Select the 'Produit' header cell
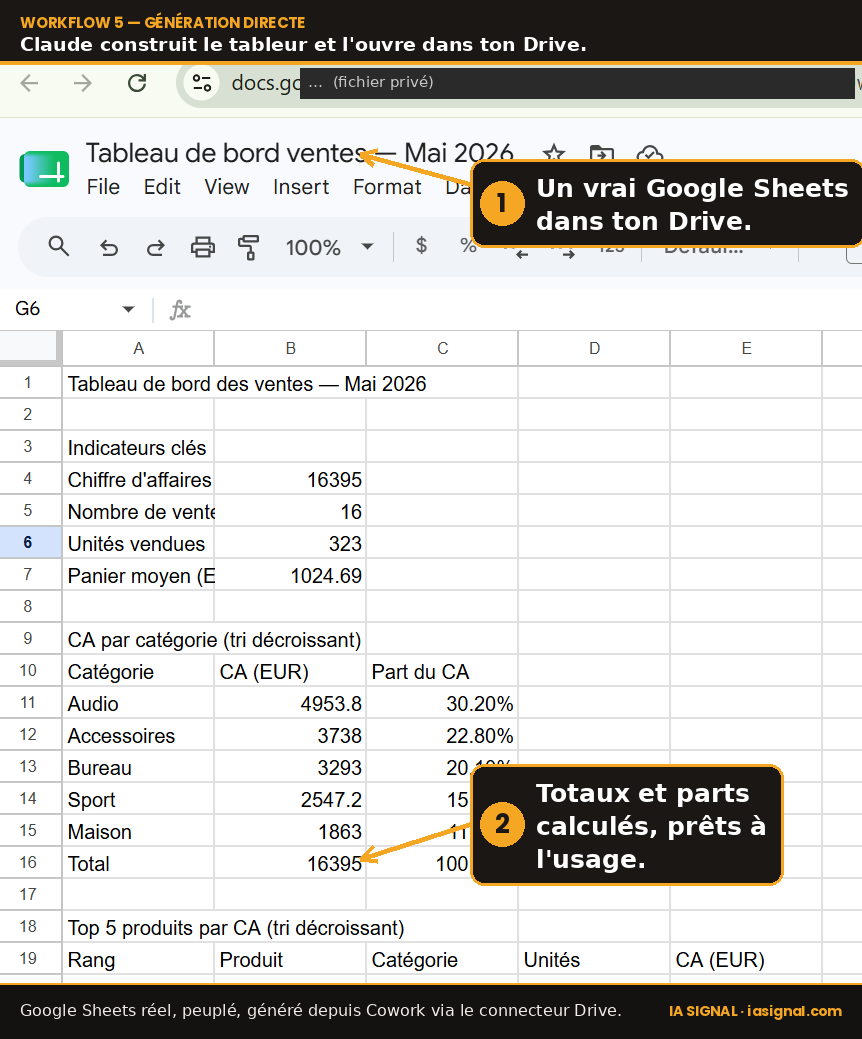This screenshot has width=862, height=1039. pos(290,960)
